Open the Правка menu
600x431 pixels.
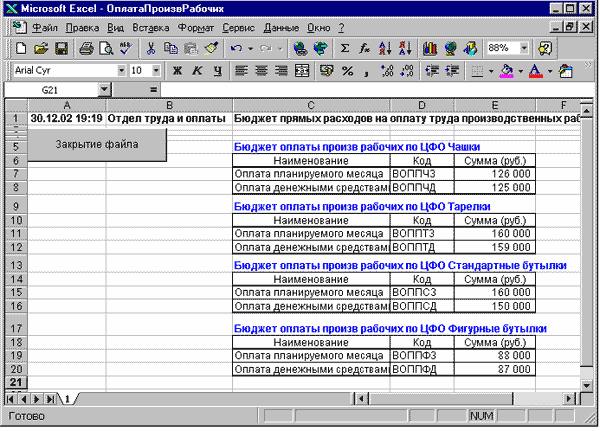pyautogui.click(x=82, y=28)
